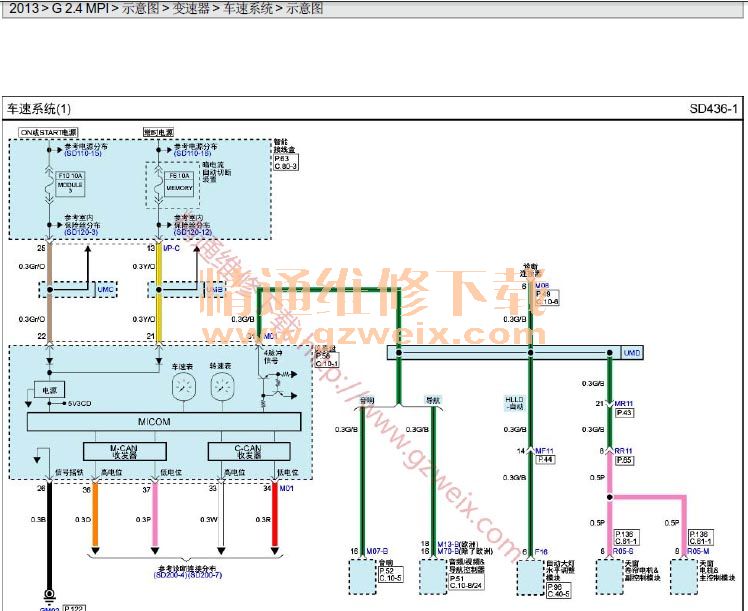This screenshot has height=611, width=748.
Task: Select the audio/video navigation unit component box
Action: [433, 577]
